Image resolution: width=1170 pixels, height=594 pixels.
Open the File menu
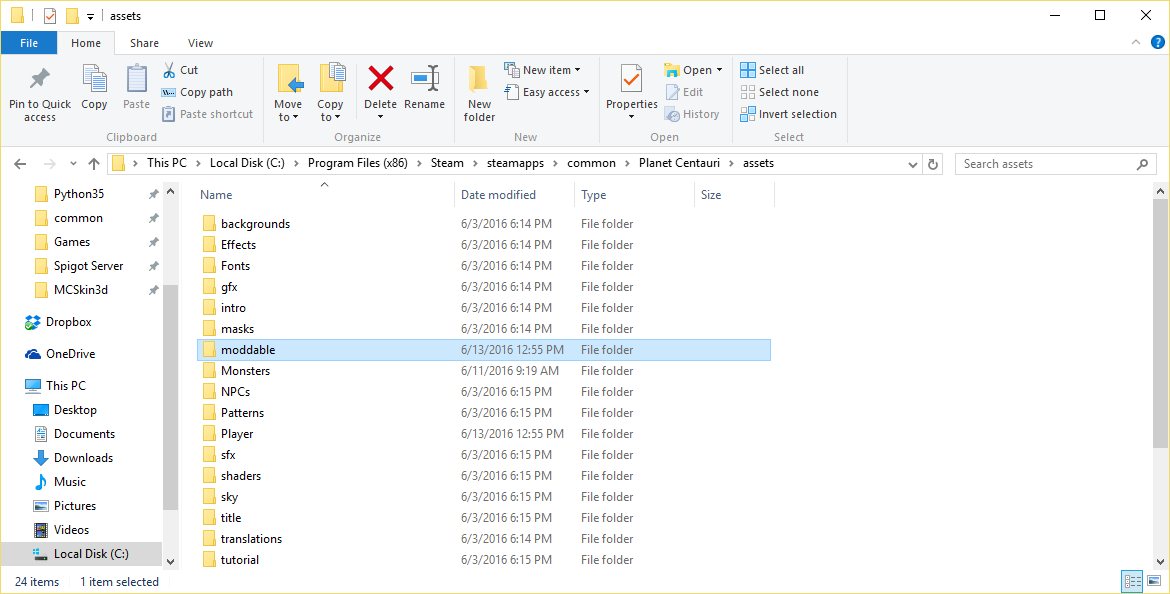29,43
